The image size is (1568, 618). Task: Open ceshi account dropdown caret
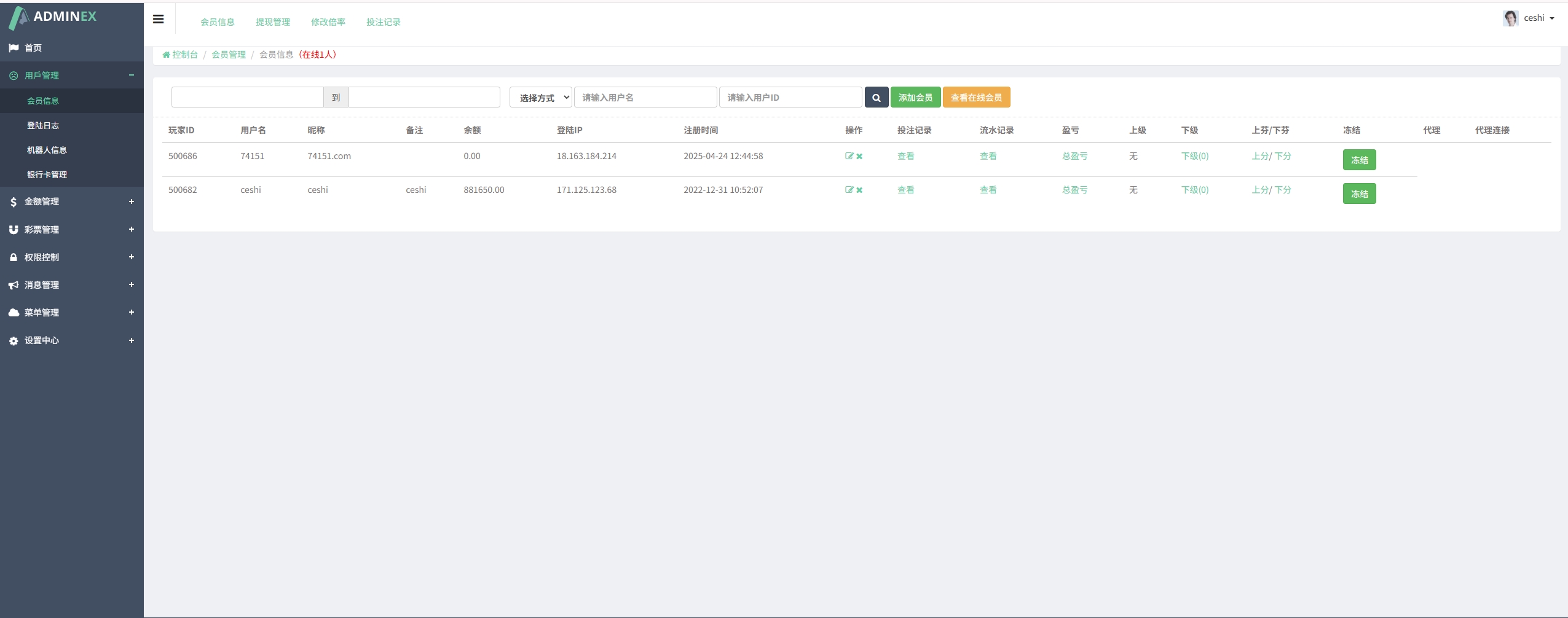pos(1552,18)
